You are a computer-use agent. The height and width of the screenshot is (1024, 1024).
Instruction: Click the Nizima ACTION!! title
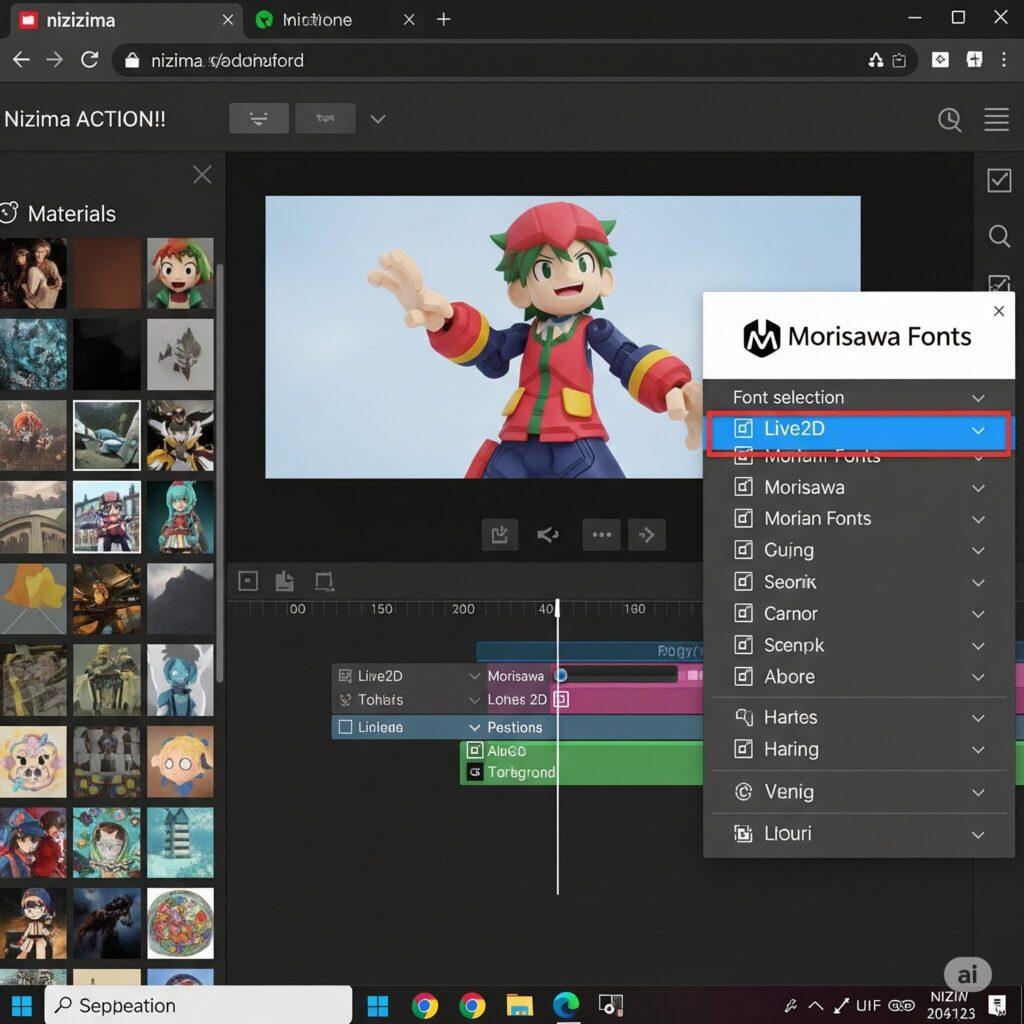[x=85, y=119]
